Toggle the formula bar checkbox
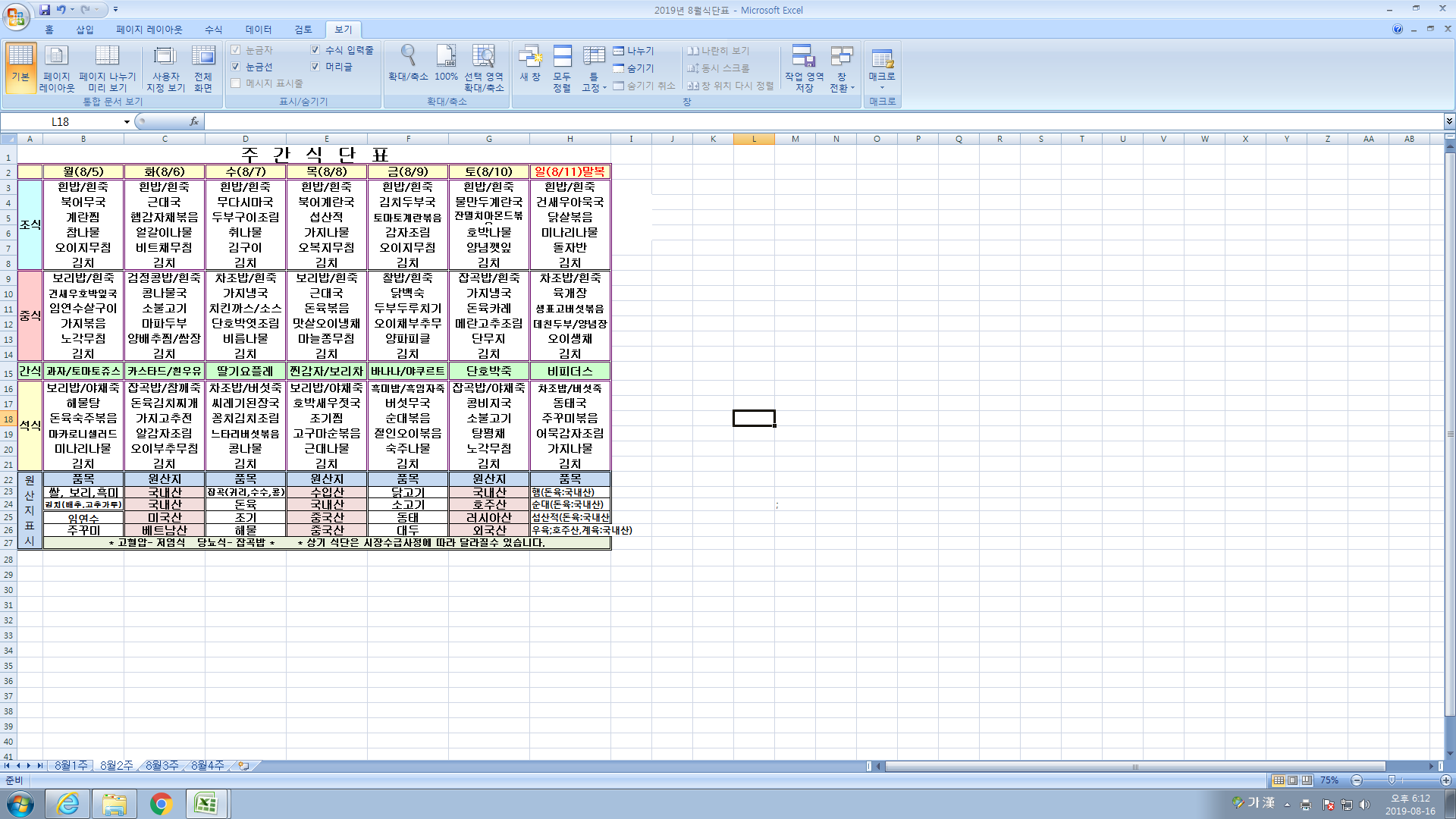1456x819 pixels. coord(315,50)
